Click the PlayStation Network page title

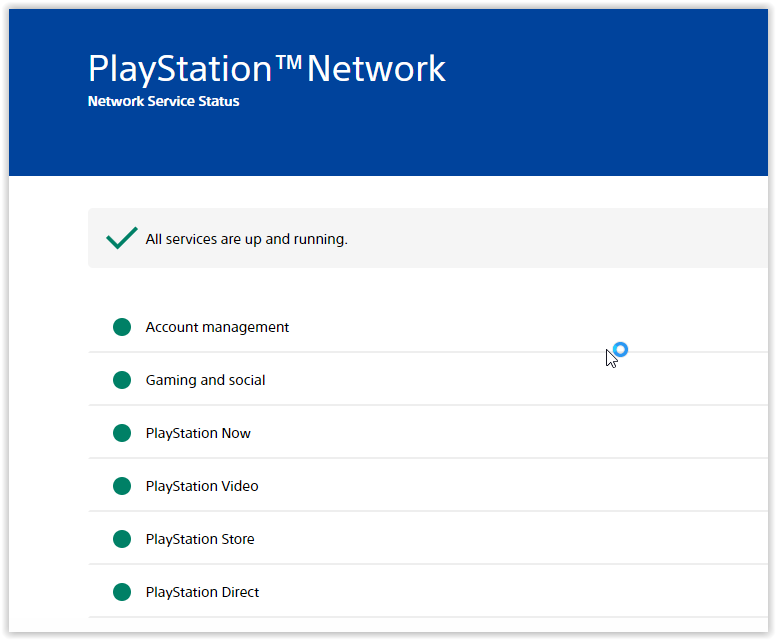(x=266, y=69)
